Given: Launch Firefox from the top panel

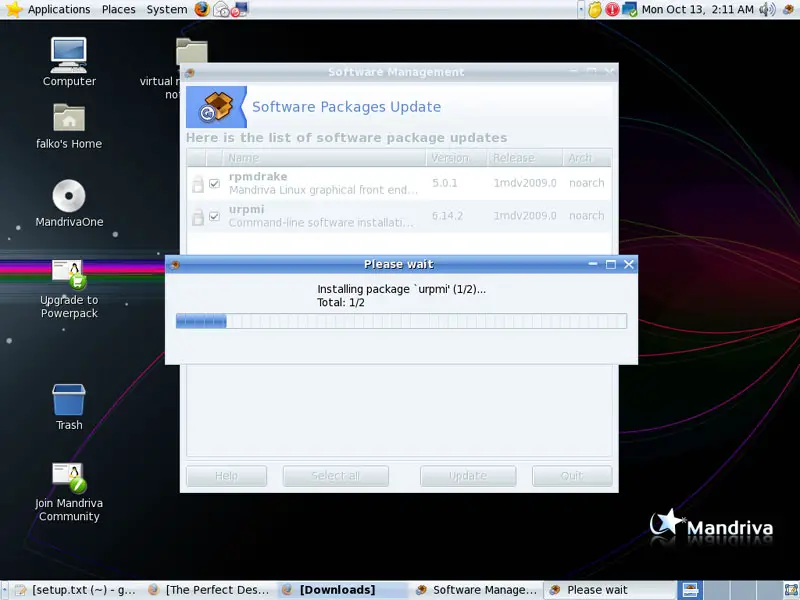Looking at the screenshot, I should pyautogui.click(x=202, y=9).
